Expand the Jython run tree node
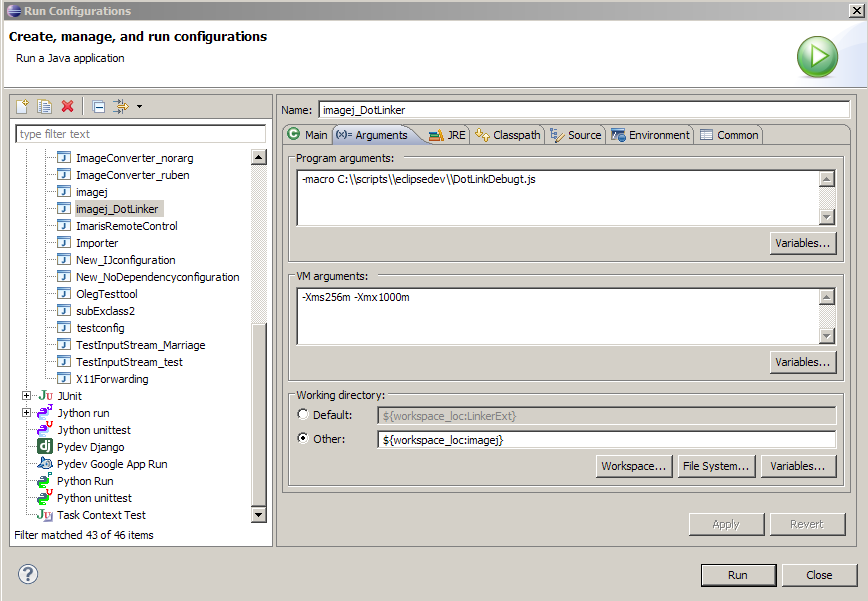868x601 pixels. (x=27, y=413)
